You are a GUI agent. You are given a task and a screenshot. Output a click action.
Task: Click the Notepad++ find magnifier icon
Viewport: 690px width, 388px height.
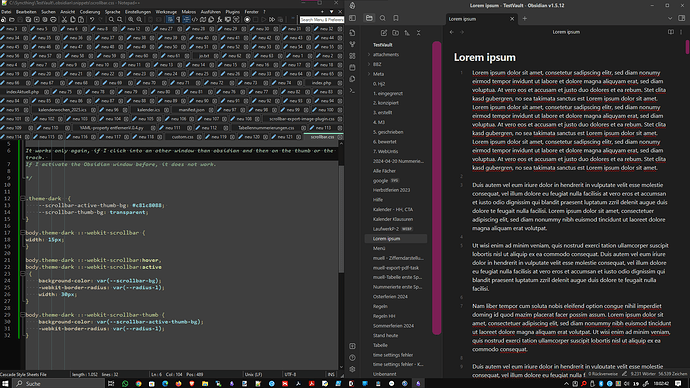pyautogui.click(x=111, y=20)
